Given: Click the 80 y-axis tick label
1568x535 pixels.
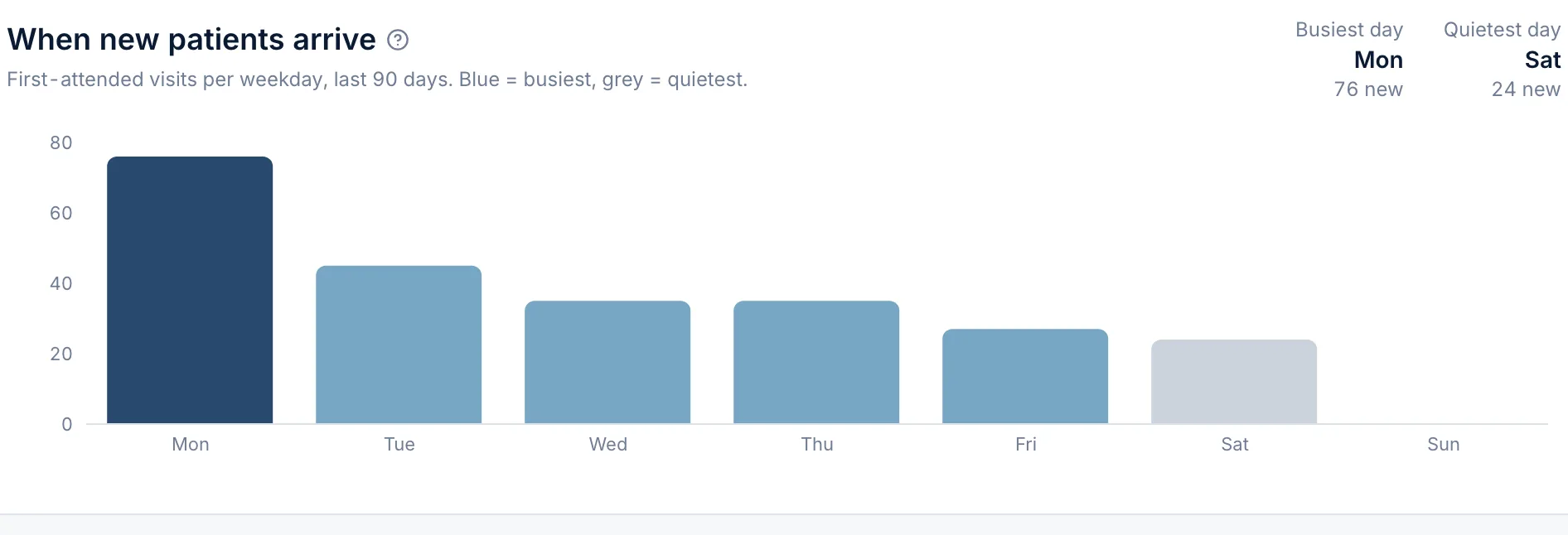Looking at the screenshot, I should (61, 142).
